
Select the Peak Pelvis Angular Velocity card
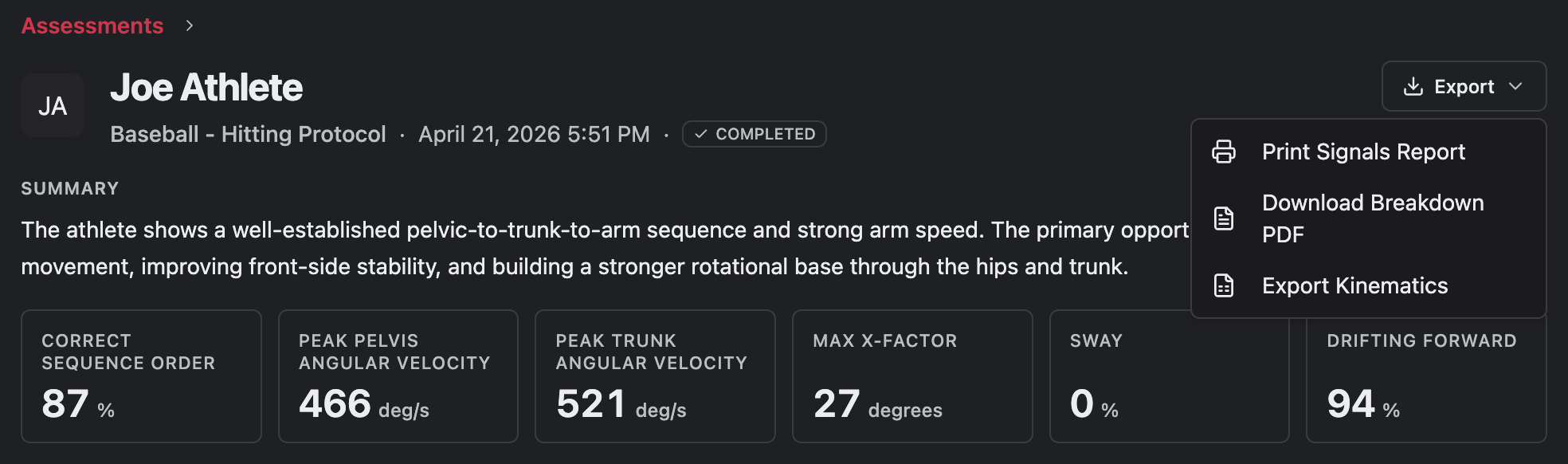398,376
